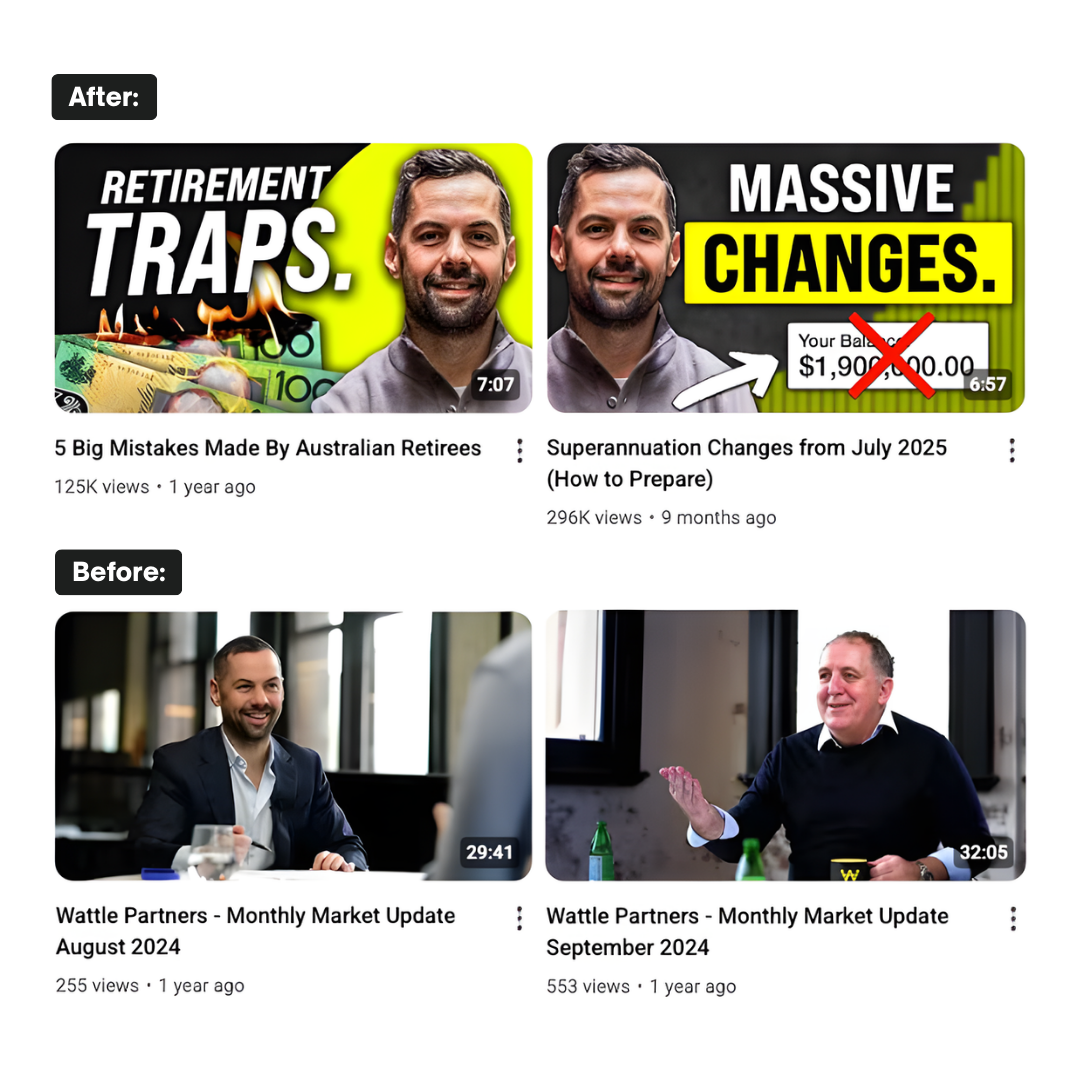Viewport: 1080px width, 1080px height.
Task: Open the August 2024 market update thumbnail
Action: (x=293, y=745)
